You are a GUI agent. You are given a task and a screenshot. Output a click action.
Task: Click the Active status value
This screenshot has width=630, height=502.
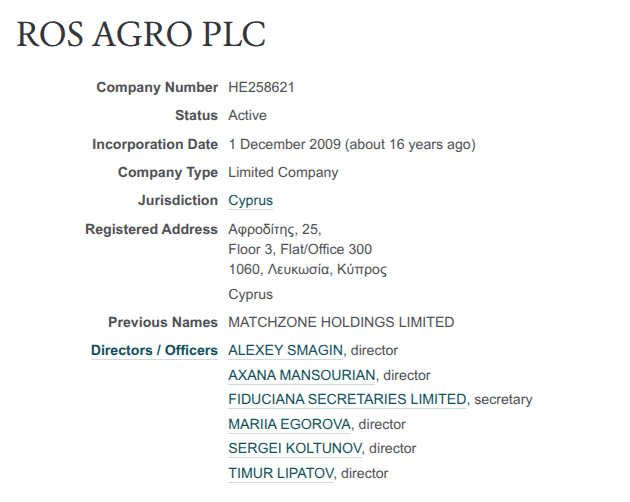point(247,116)
